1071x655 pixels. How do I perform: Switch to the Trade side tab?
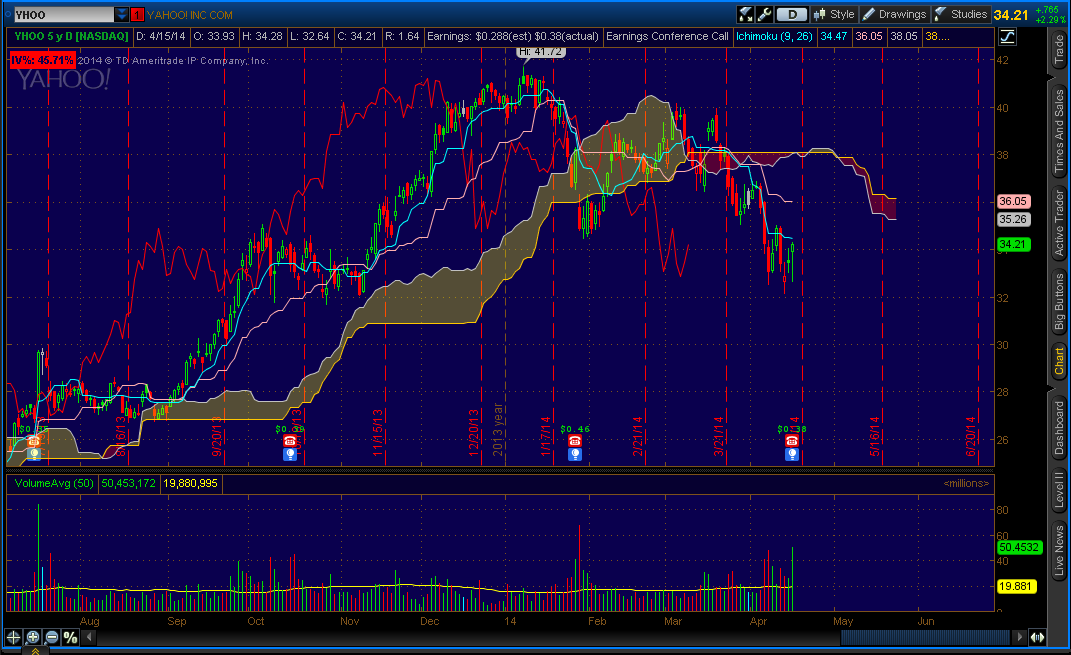(1059, 49)
